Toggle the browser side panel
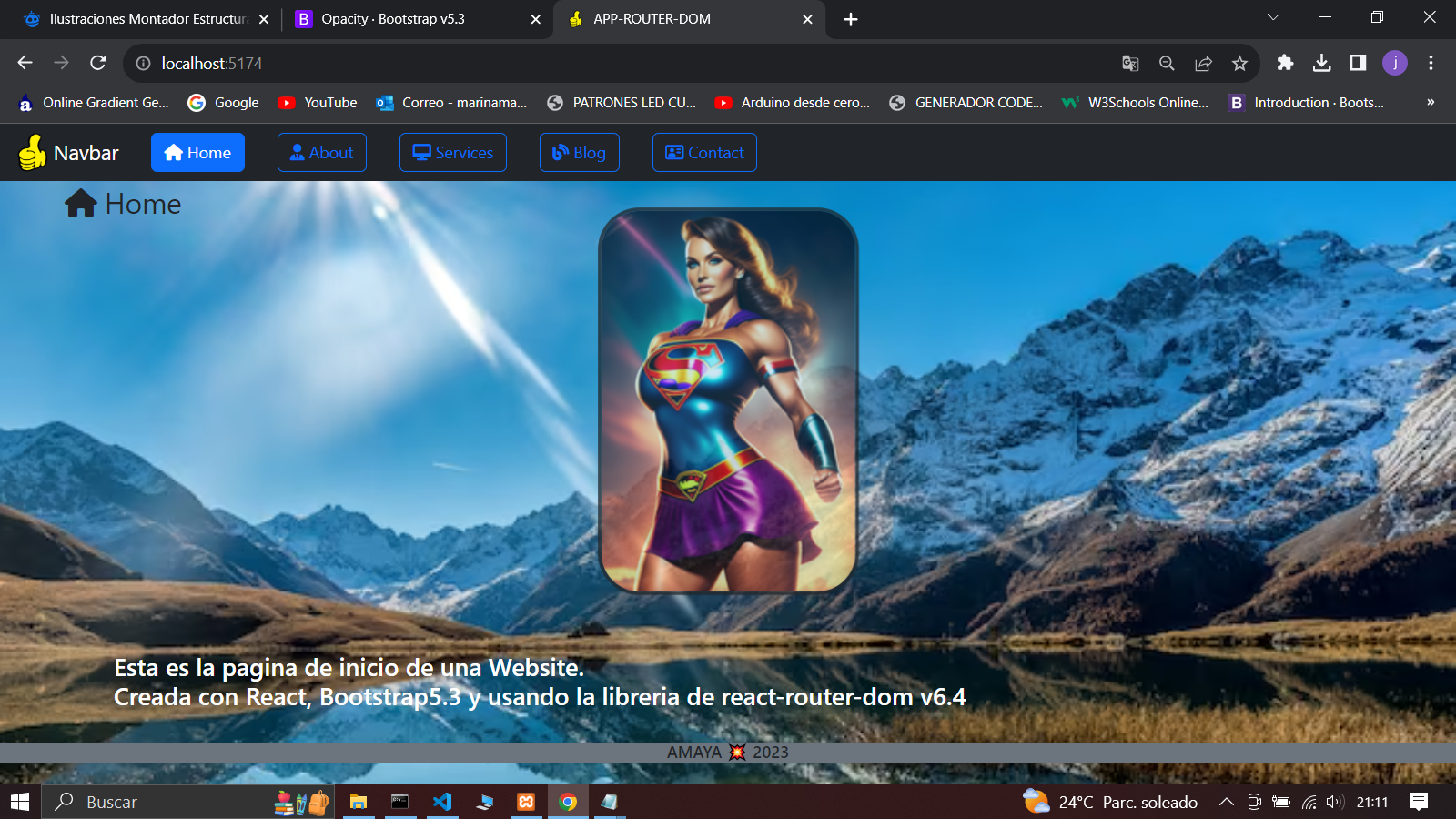 tap(1358, 63)
